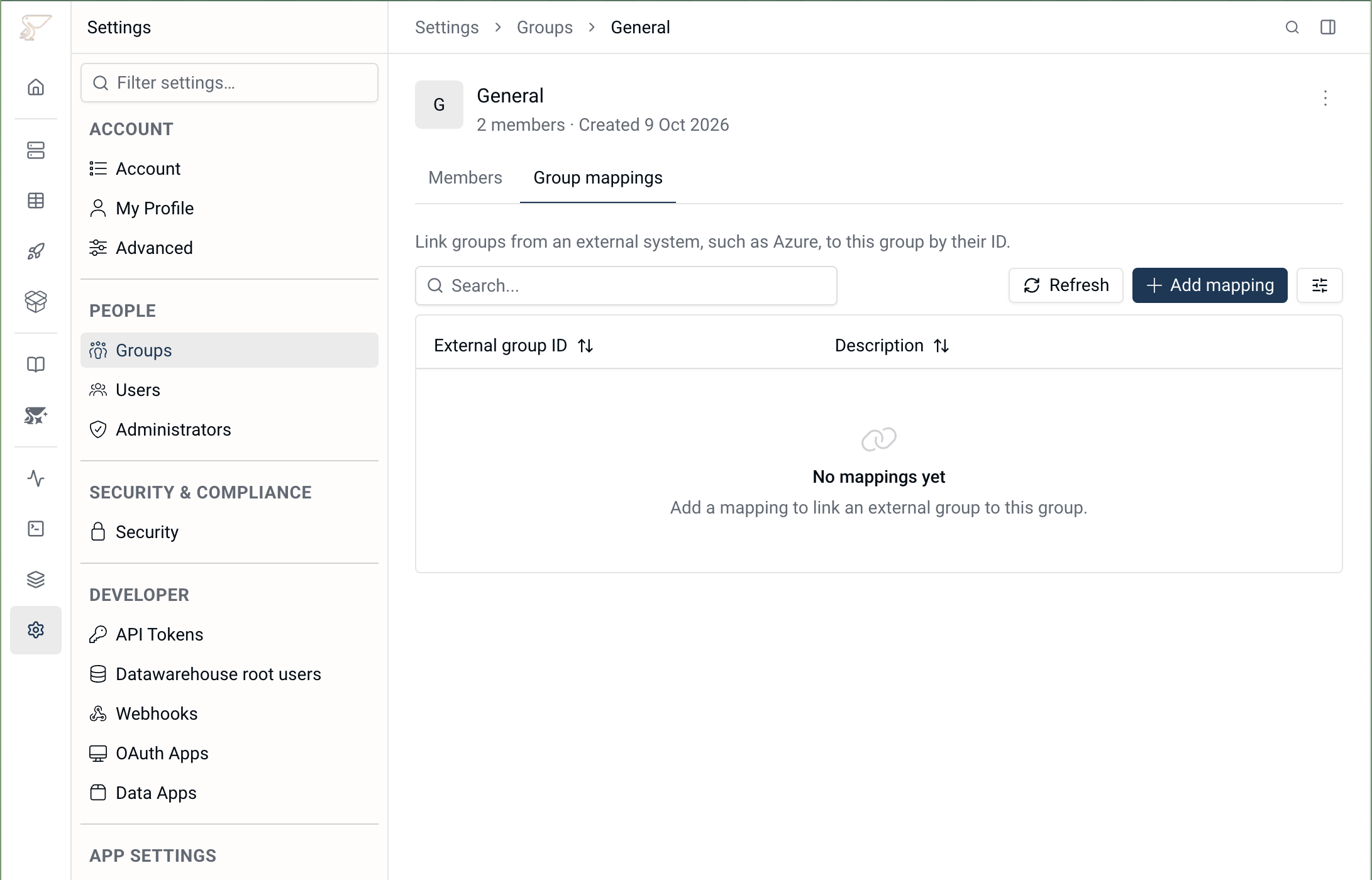Switch to the Members tab
The height and width of the screenshot is (880, 1372).
465,178
